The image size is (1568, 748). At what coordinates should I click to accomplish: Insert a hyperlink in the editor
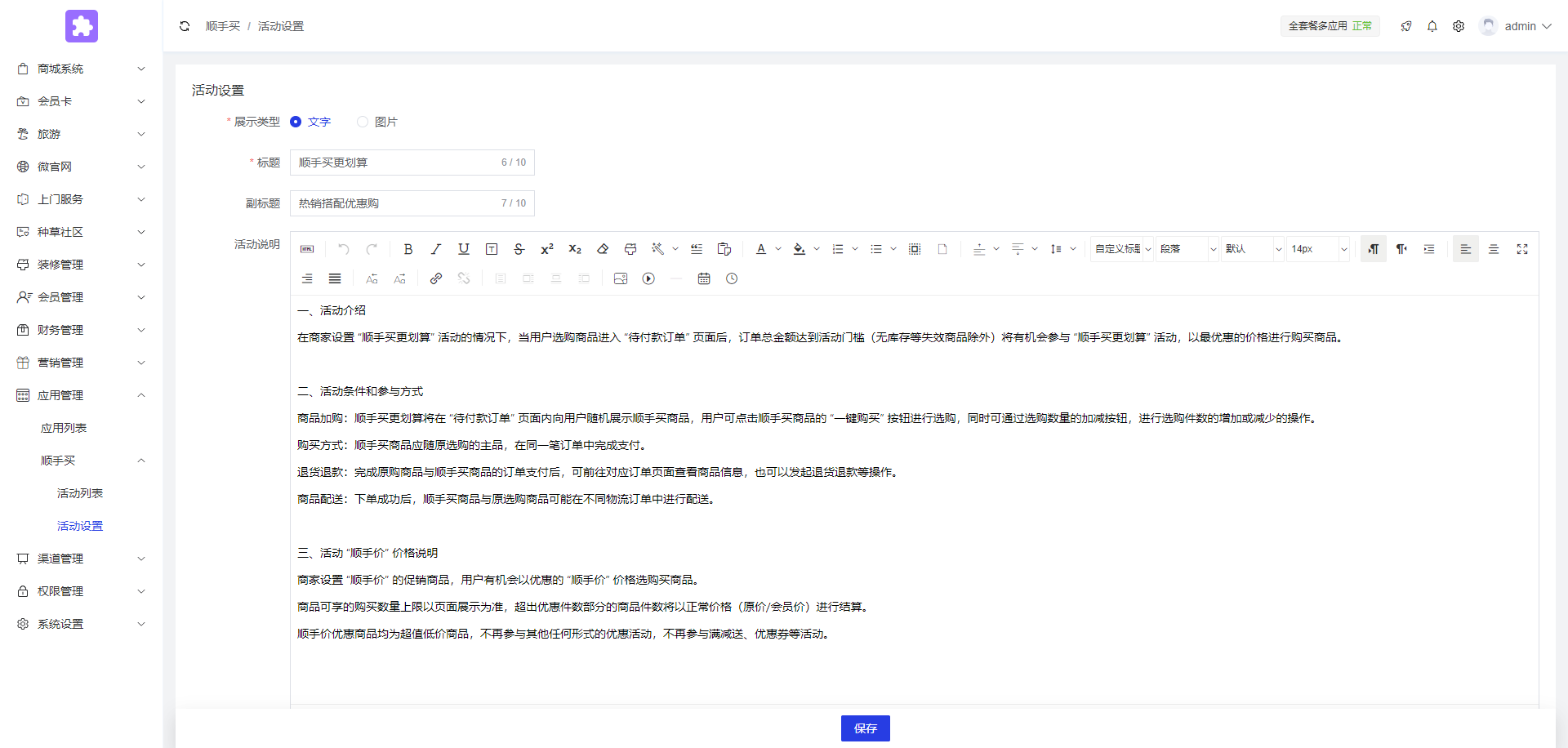click(435, 278)
